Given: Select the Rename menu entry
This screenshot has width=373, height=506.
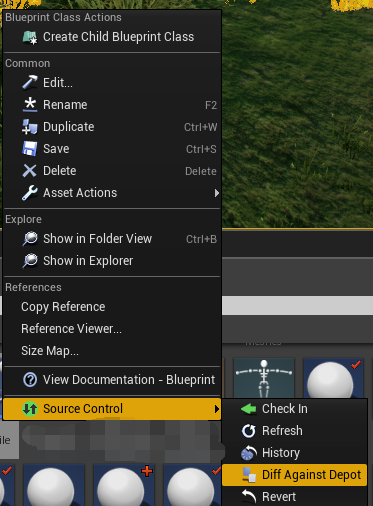Looking at the screenshot, I should pyautogui.click(x=112, y=105).
